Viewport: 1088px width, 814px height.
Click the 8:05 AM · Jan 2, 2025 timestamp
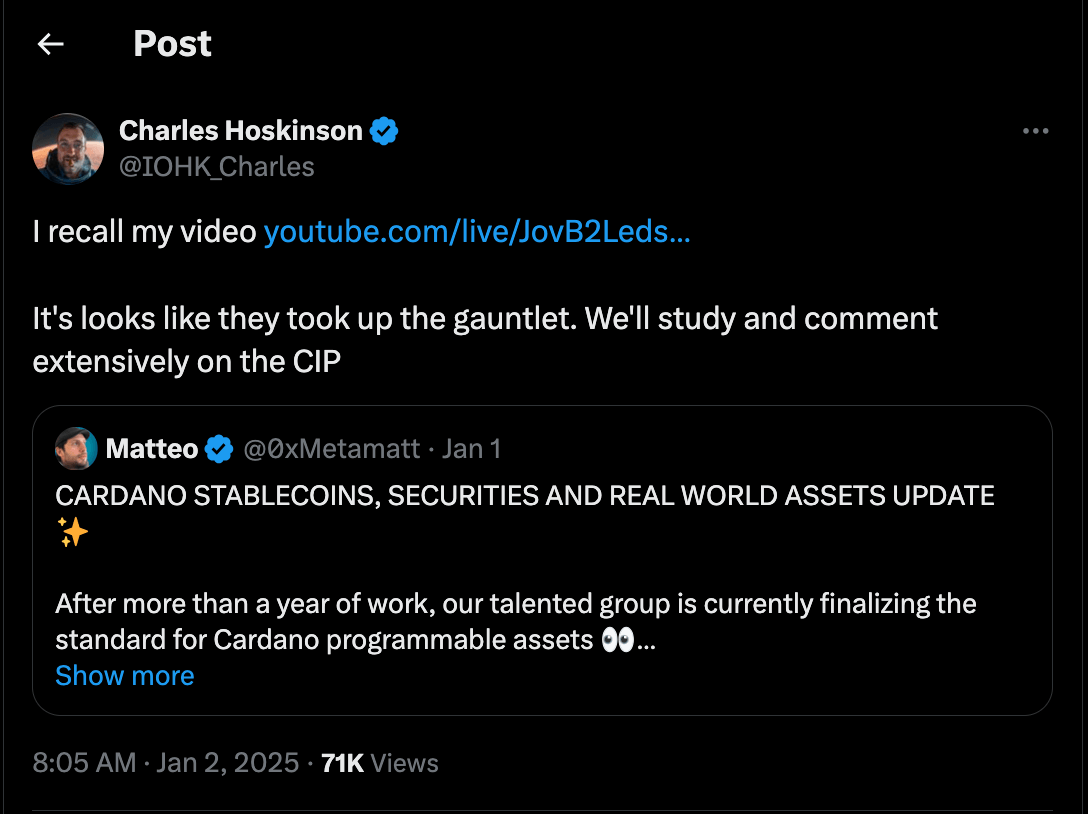pos(166,763)
